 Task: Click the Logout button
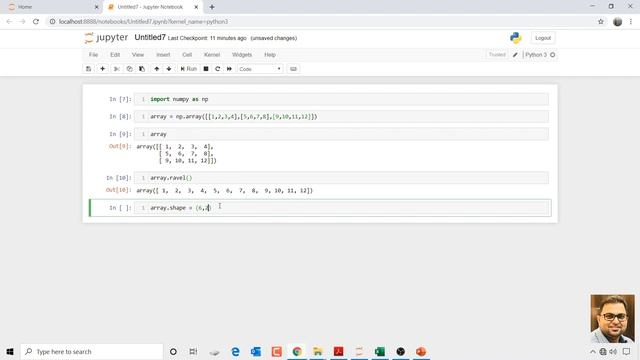point(543,38)
